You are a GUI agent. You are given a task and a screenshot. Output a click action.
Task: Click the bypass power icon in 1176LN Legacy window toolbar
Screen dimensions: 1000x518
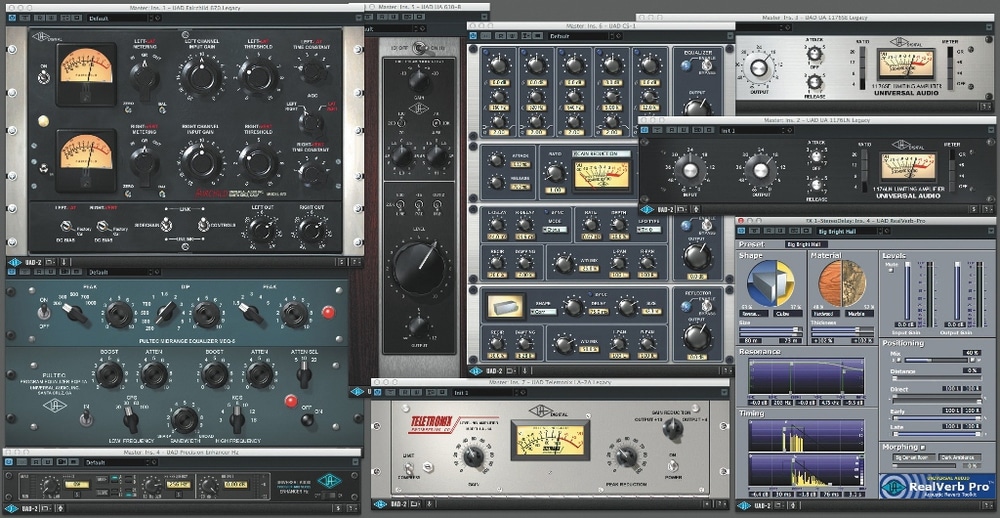645,130
